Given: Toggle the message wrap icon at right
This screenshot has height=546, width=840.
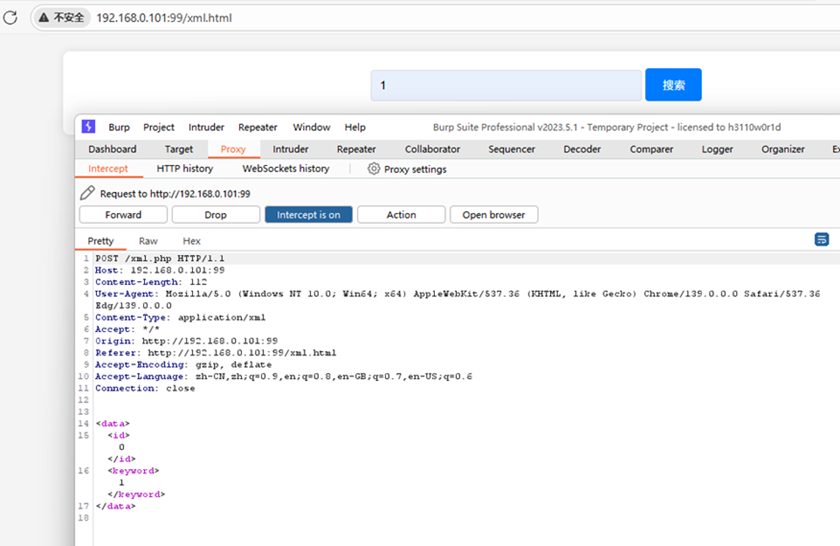Looking at the screenshot, I should point(821,239).
